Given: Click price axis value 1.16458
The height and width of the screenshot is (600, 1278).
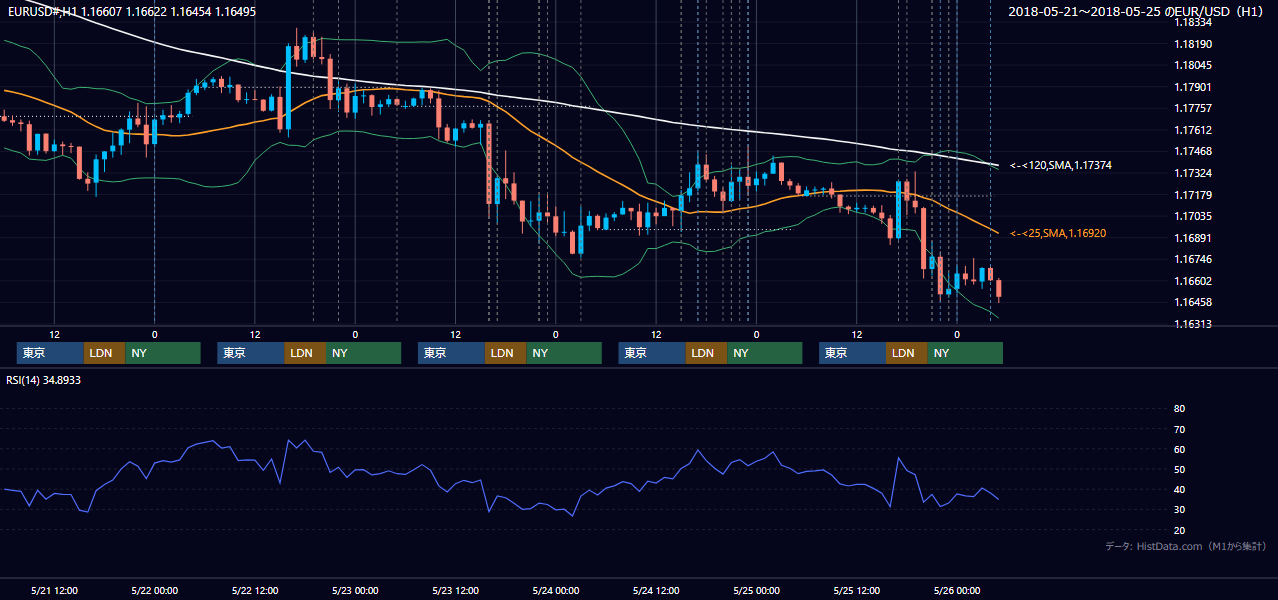Looking at the screenshot, I should pyautogui.click(x=1192, y=302).
